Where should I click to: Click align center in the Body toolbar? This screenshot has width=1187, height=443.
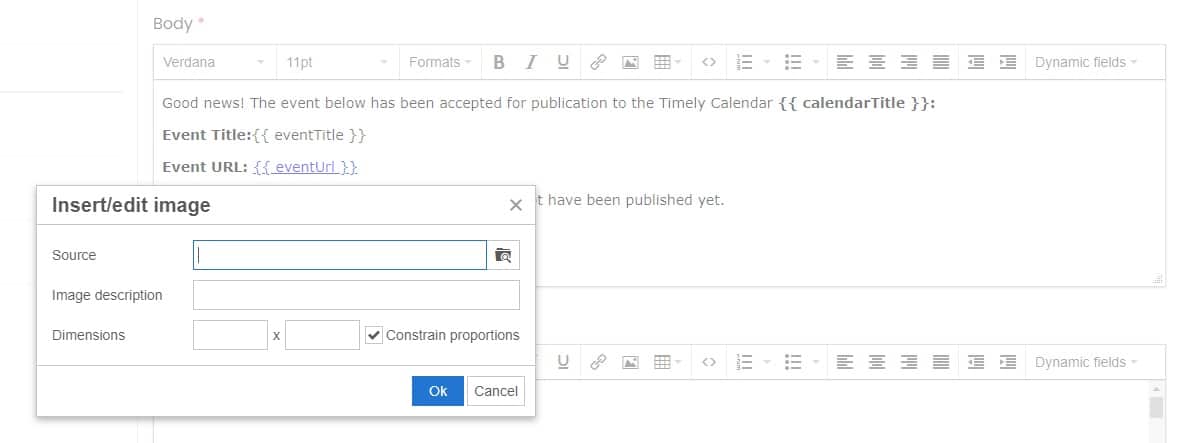(877, 62)
